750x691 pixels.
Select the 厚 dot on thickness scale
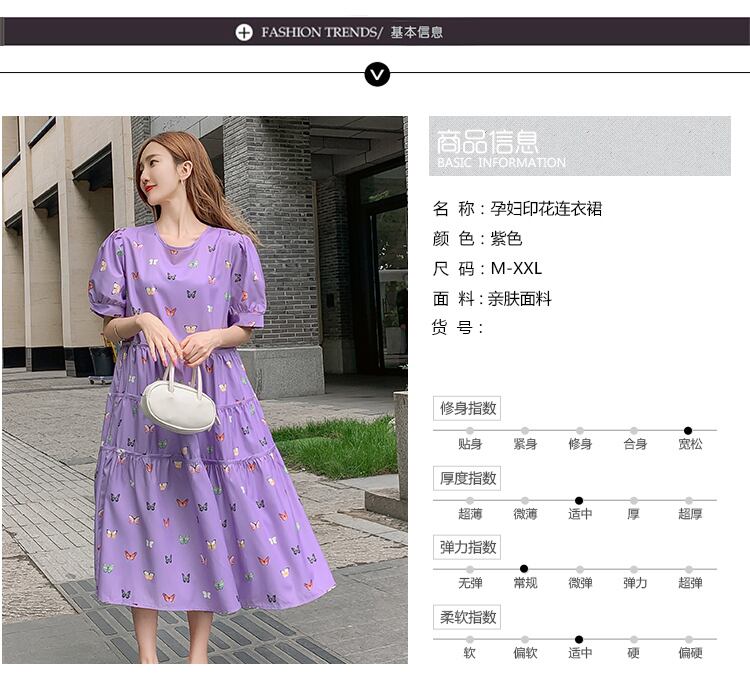[x=634, y=501]
